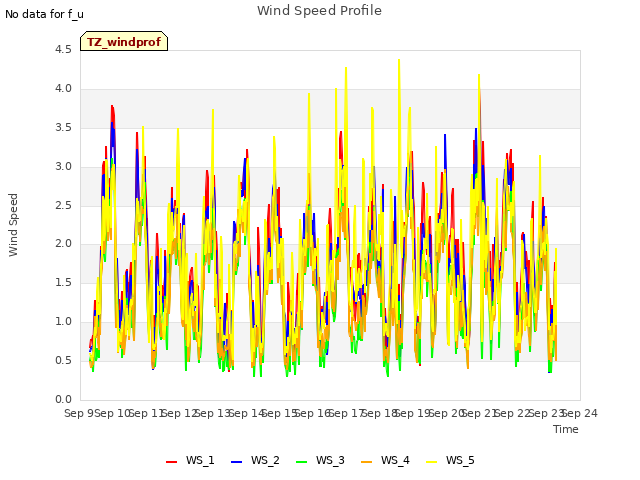
Task: Click the 0.0 y-axis tick label
Action: [63, 399]
